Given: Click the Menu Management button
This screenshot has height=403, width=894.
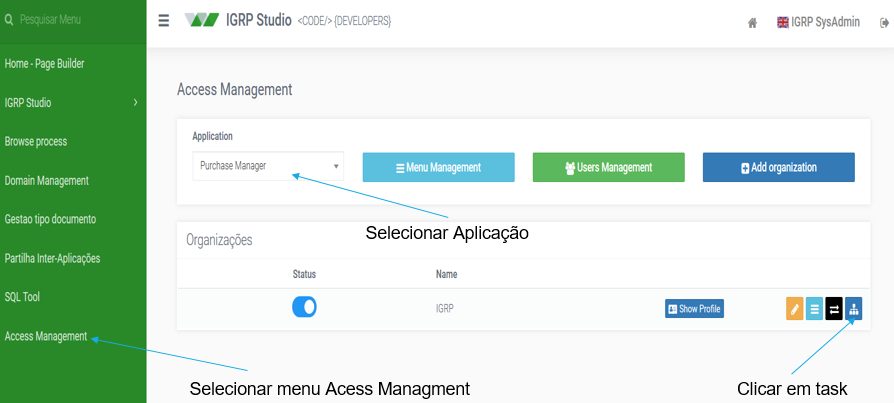Looking at the screenshot, I should (438, 167).
